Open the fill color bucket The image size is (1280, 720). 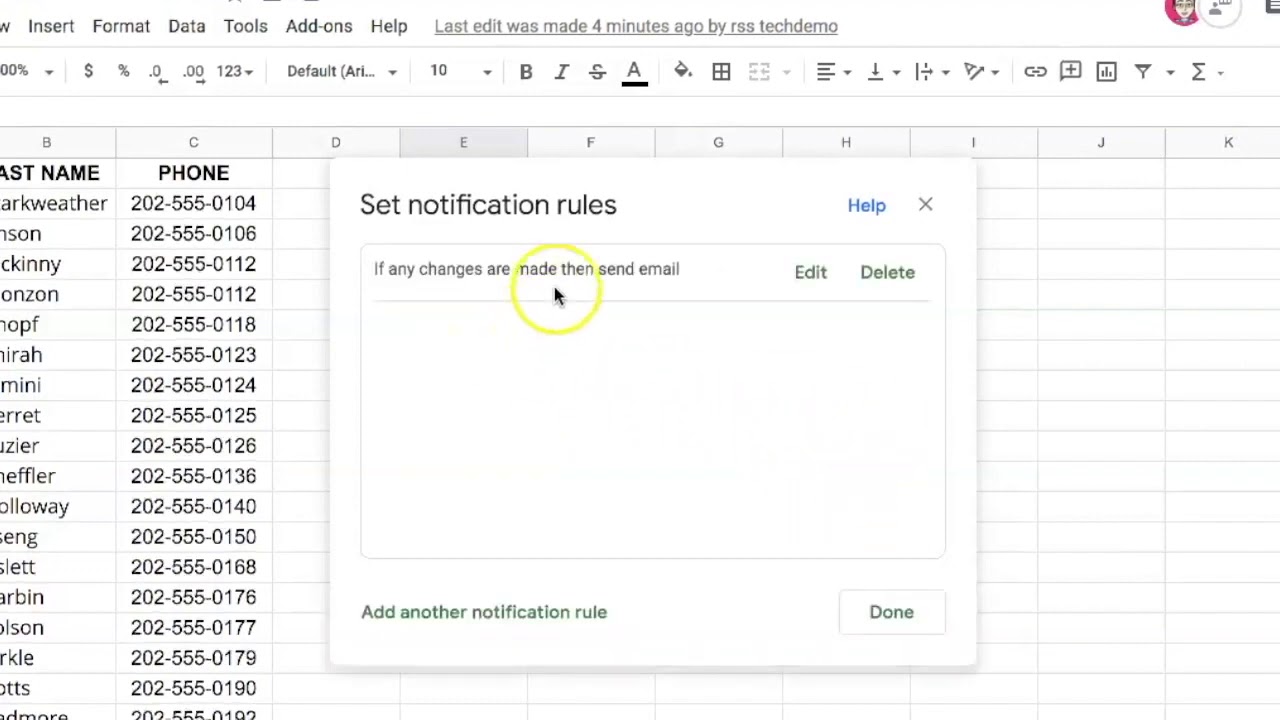coord(683,71)
